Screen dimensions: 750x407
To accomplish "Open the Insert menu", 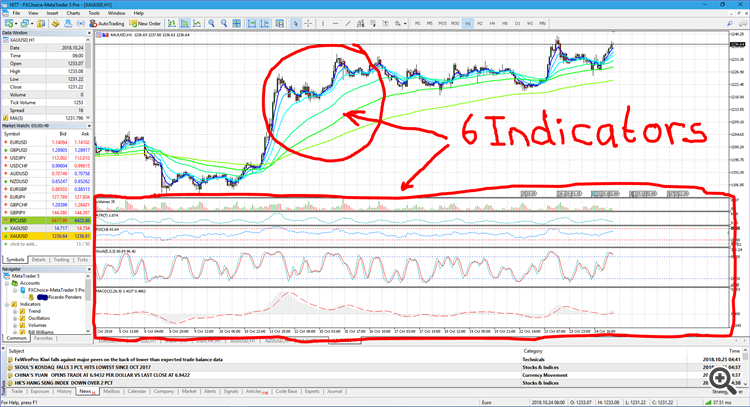I will pos(53,13).
